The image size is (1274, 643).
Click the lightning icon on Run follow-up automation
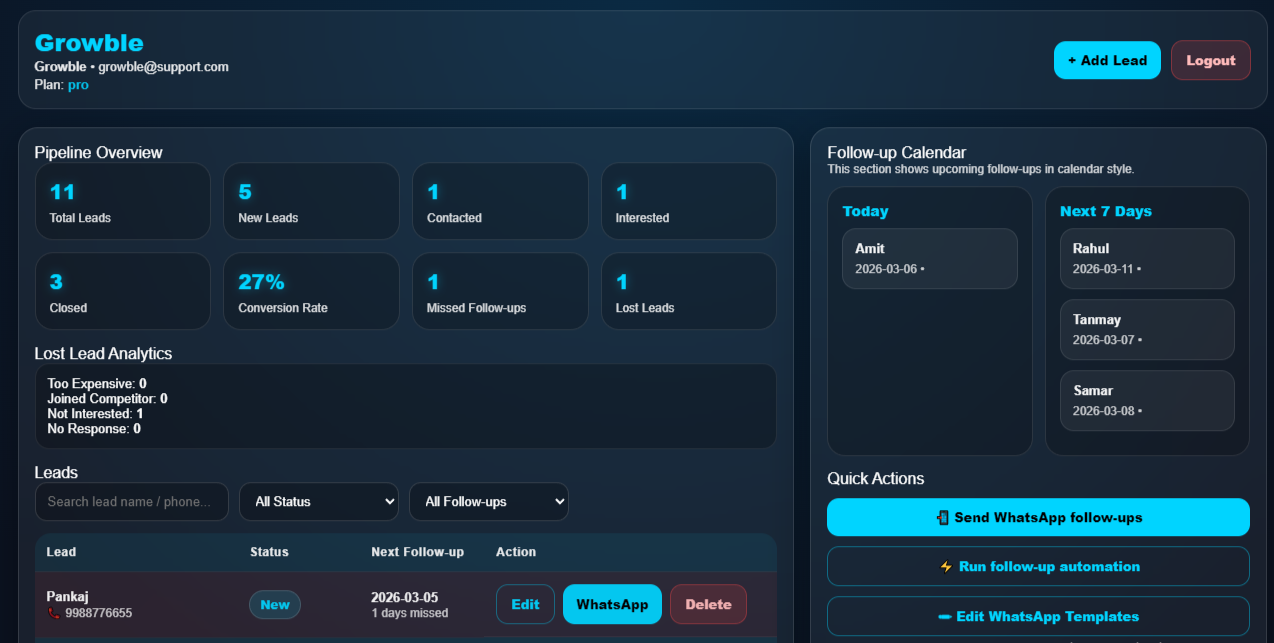946,567
